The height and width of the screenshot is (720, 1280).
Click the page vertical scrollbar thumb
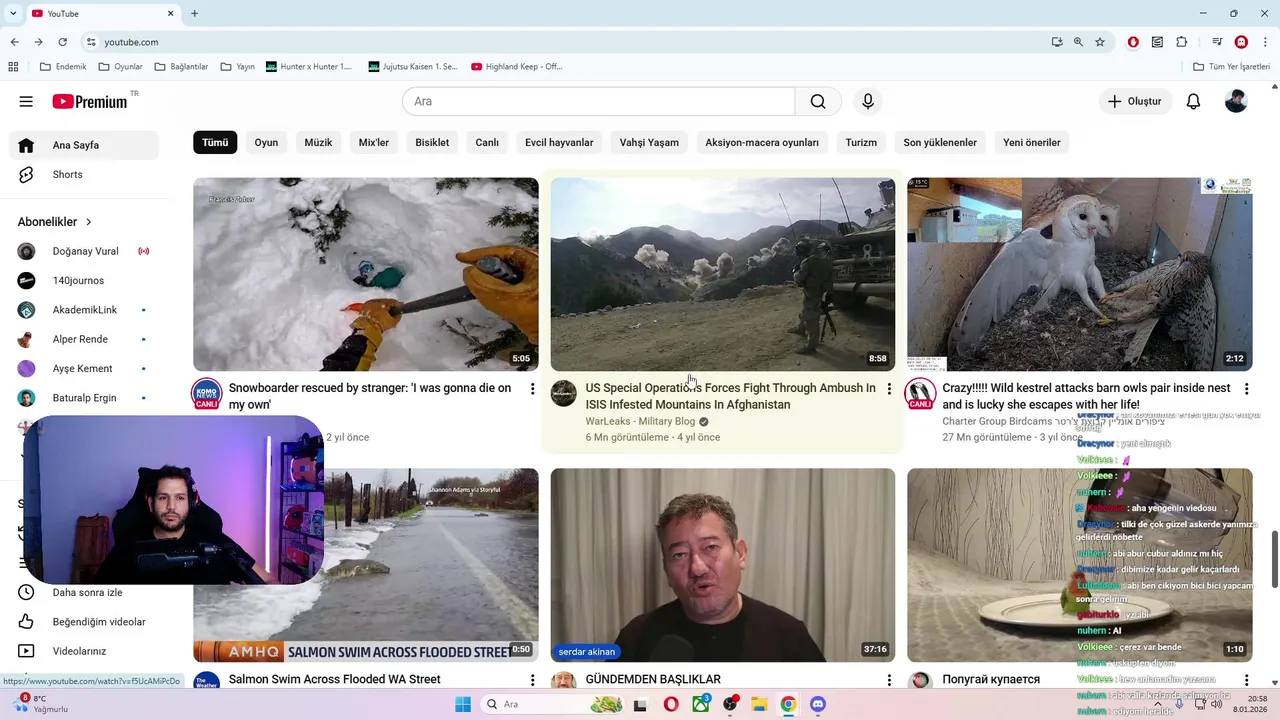1274,560
